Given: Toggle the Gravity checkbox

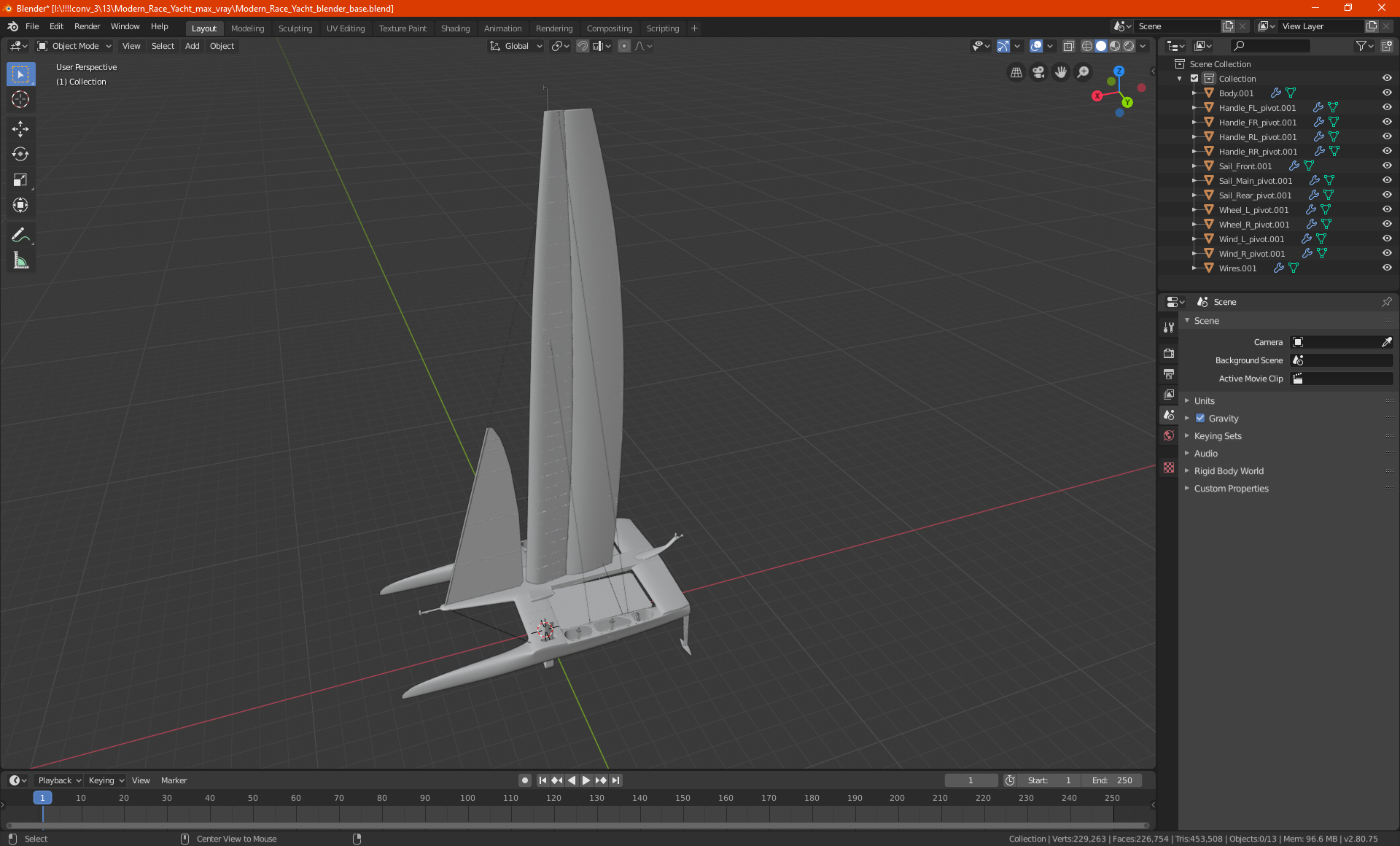Looking at the screenshot, I should [x=1200, y=419].
